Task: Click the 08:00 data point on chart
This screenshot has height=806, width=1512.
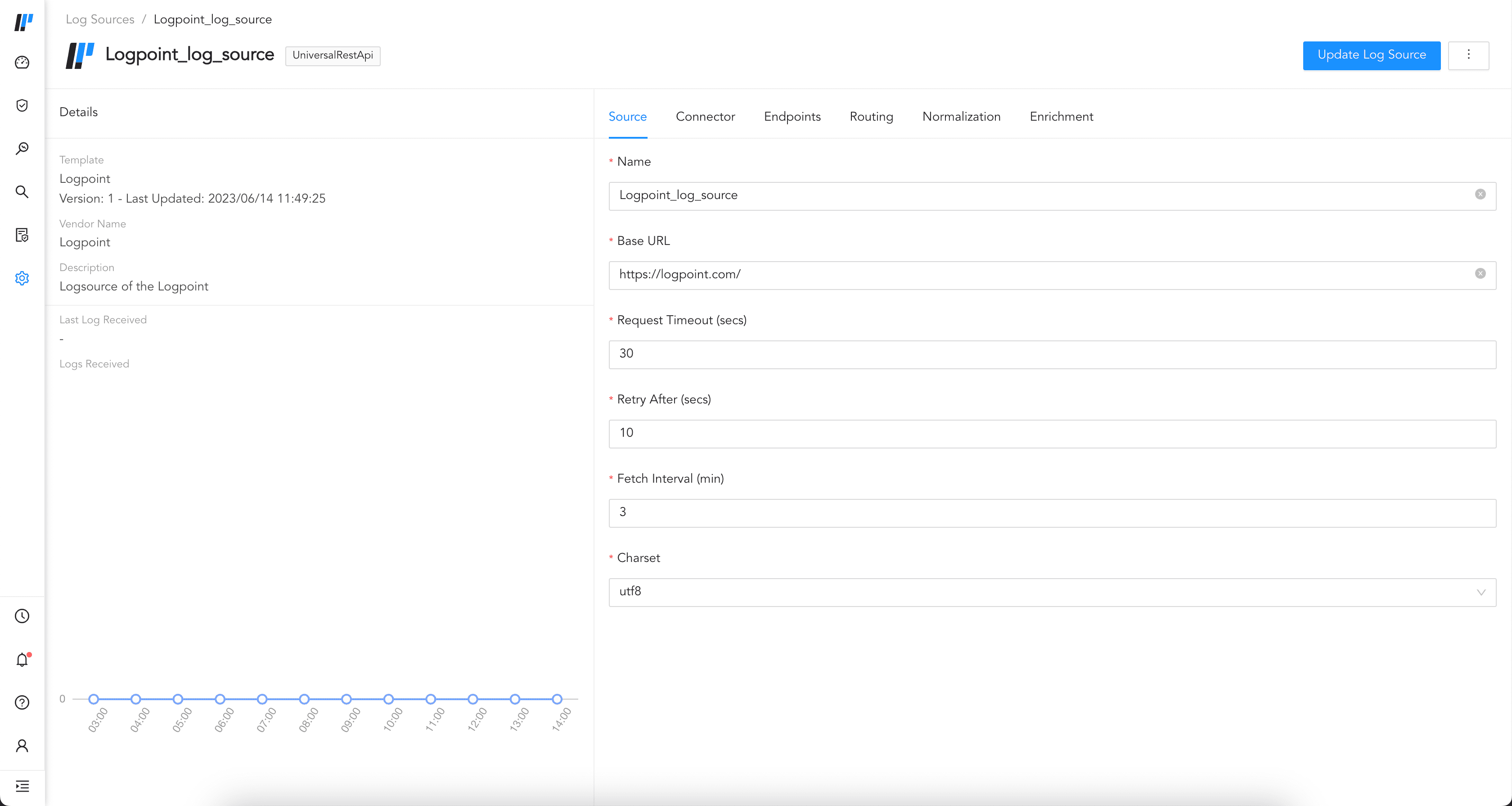Action: tap(304, 699)
